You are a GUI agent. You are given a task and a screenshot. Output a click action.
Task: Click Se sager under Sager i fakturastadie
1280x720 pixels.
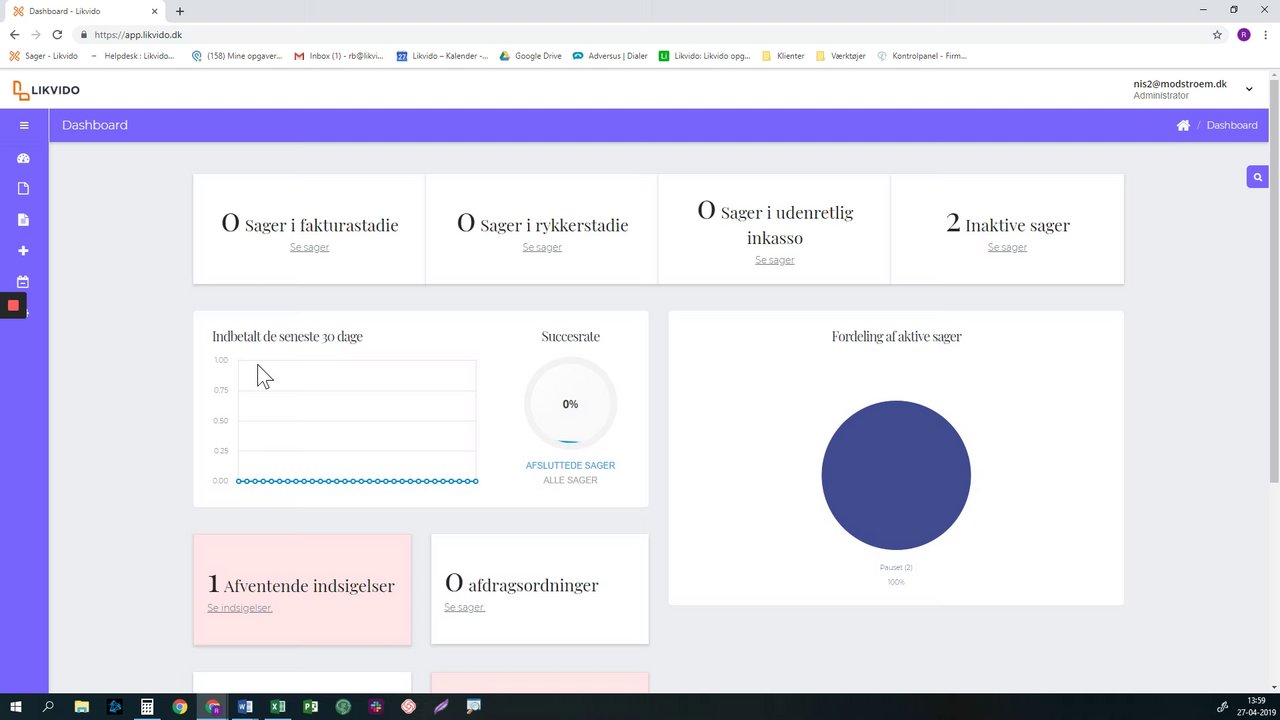coord(309,247)
